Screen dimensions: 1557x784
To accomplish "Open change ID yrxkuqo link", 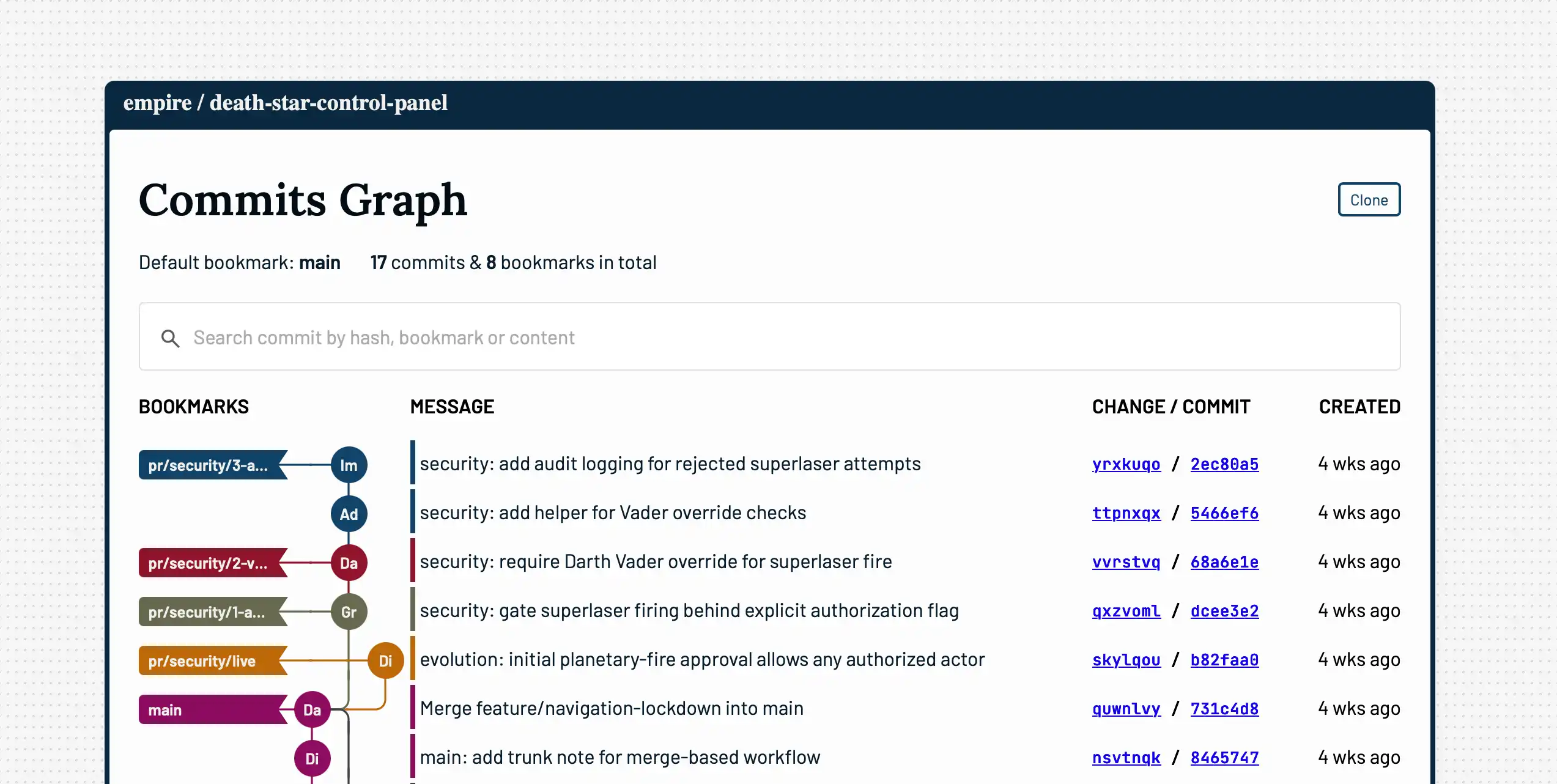I will (x=1126, y=464).
